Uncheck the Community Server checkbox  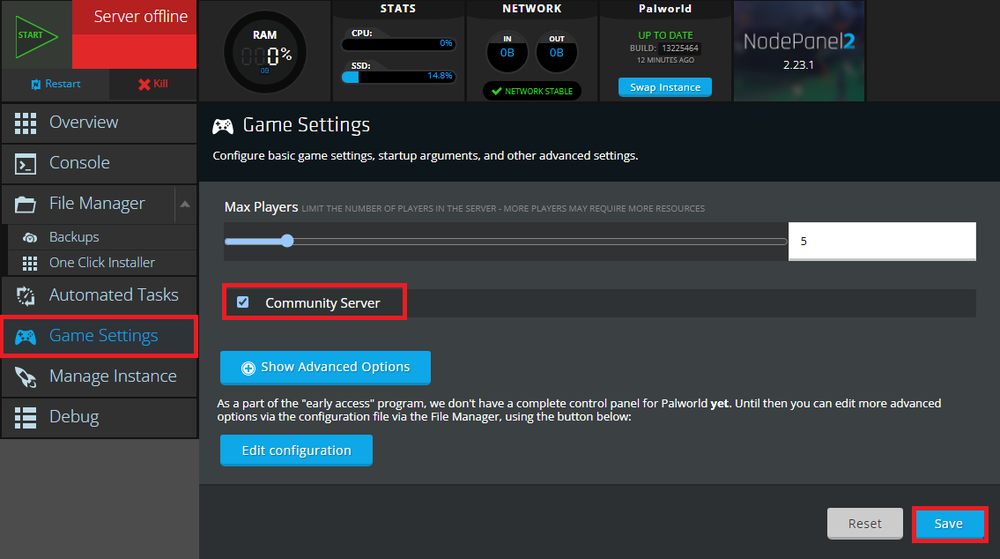(x=243, y=302)
